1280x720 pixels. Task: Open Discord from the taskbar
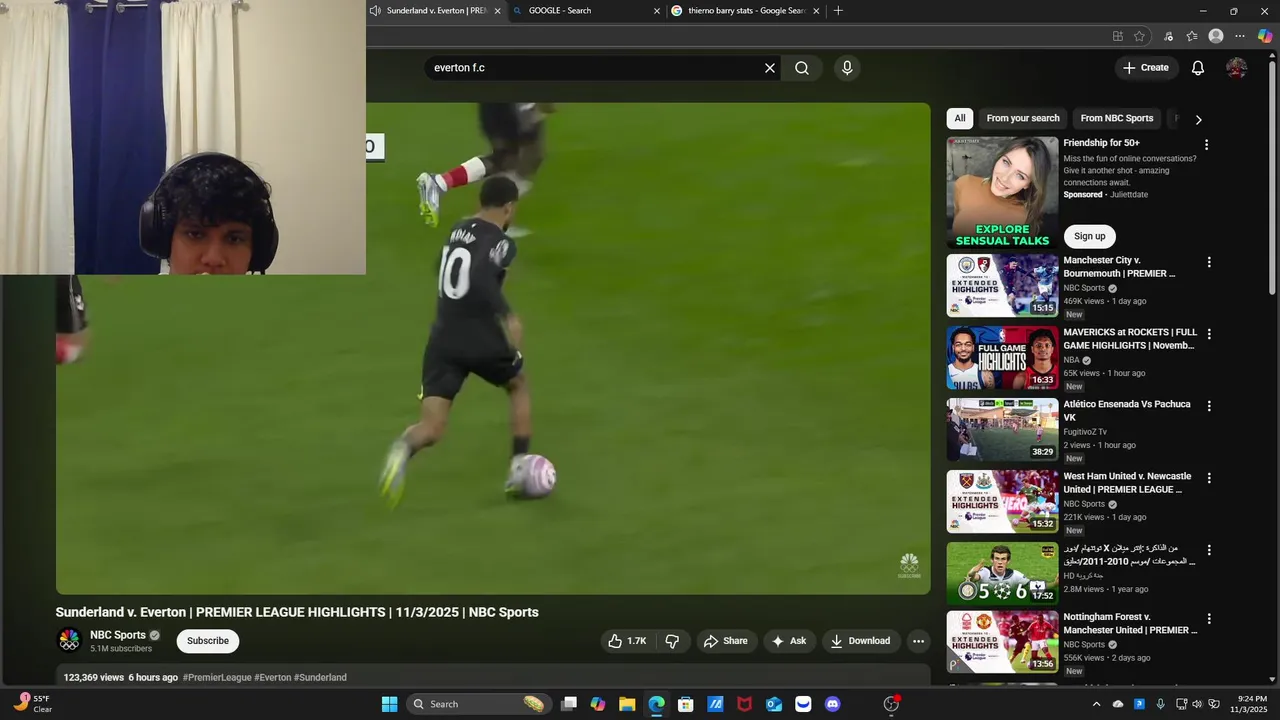pos(833,704)
